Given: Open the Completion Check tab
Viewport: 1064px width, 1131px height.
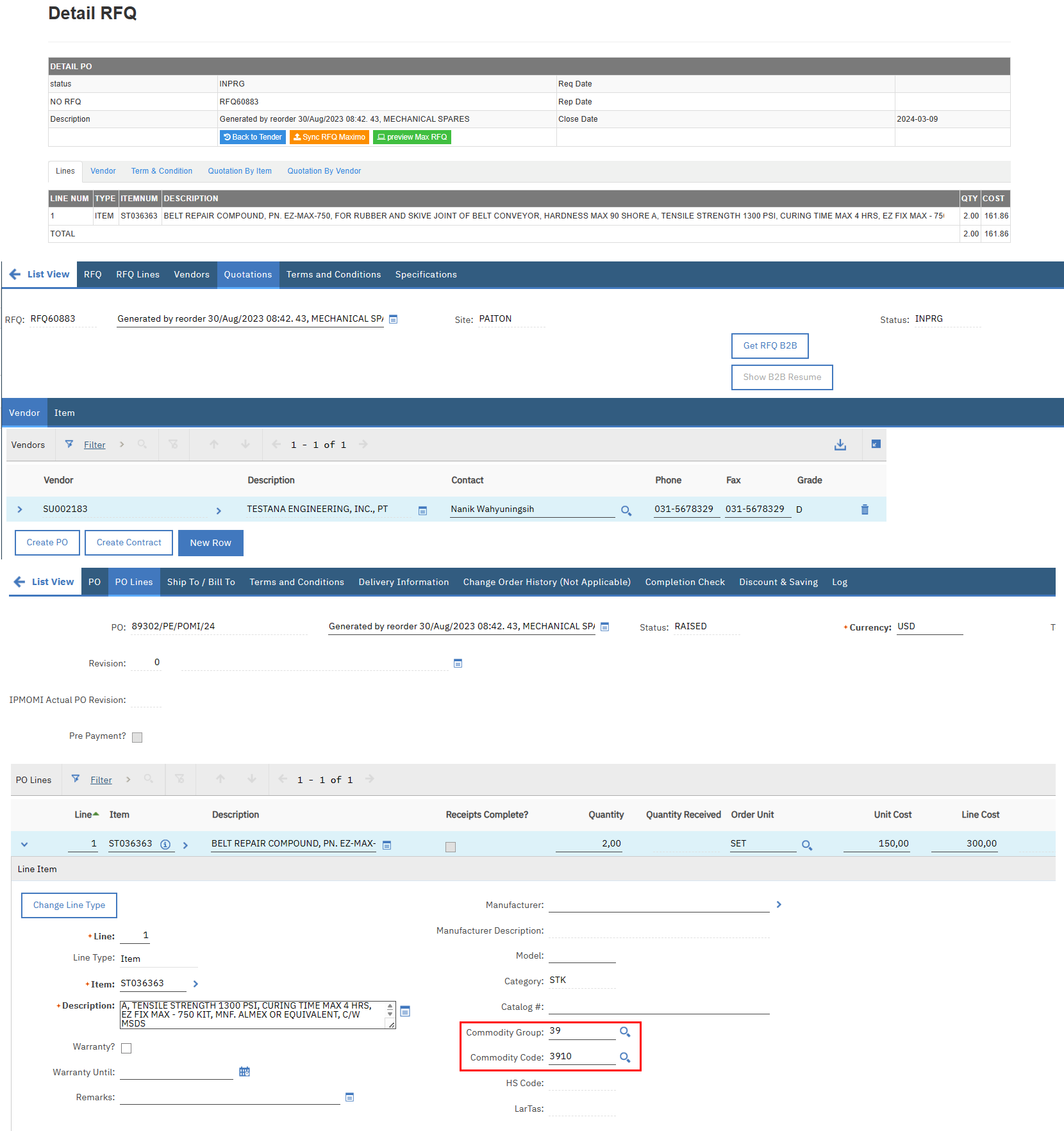Looking at the screenshot, I should (685, 582).
